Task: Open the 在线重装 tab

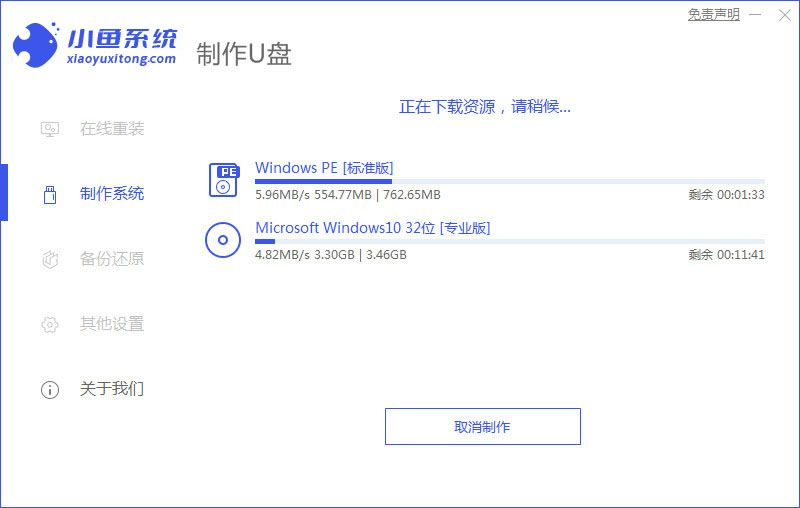Action: click(111, 129)
